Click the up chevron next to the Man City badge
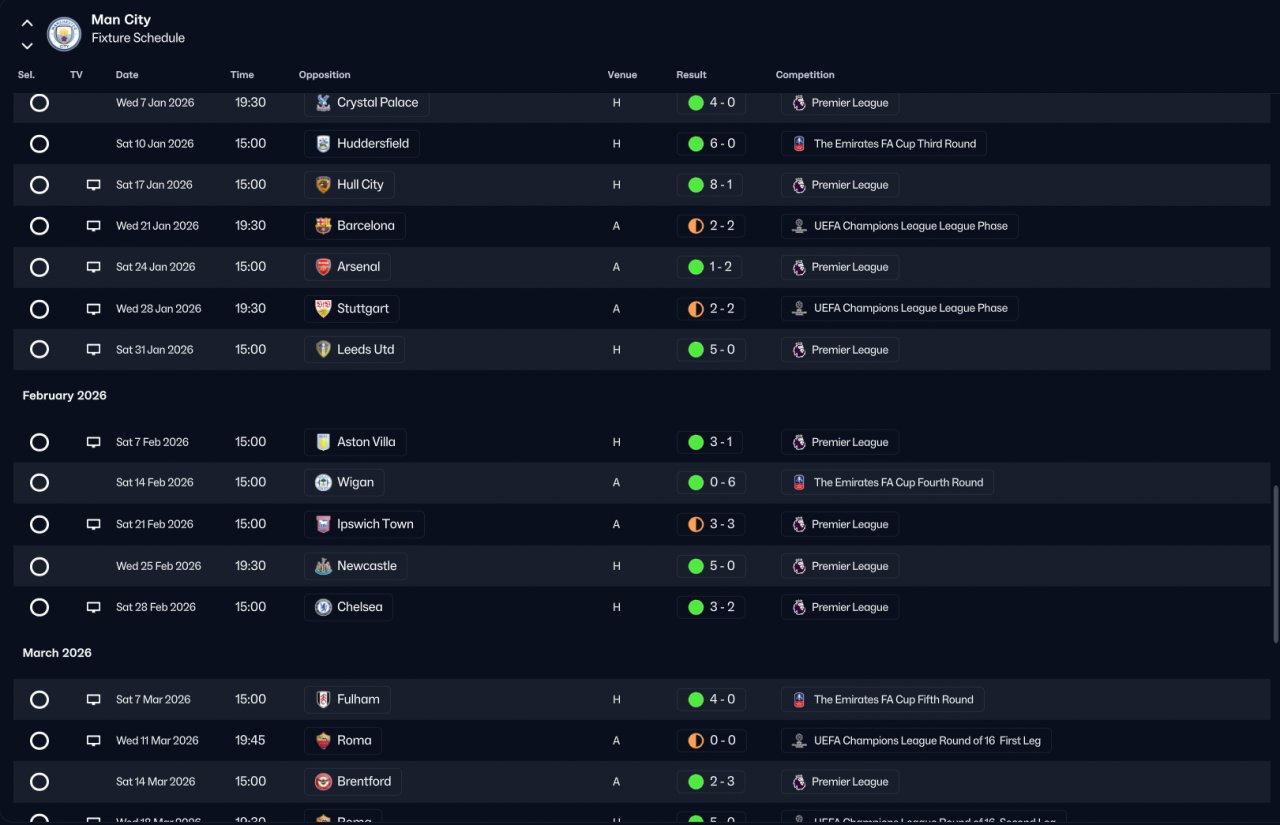 pyautogui.click(x=27, y=23)
